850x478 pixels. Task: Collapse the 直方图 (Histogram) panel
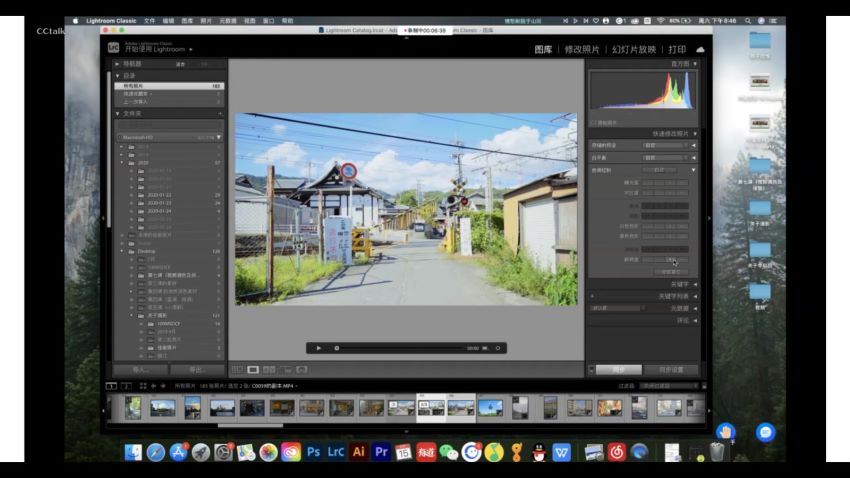(x=695, y=64)
